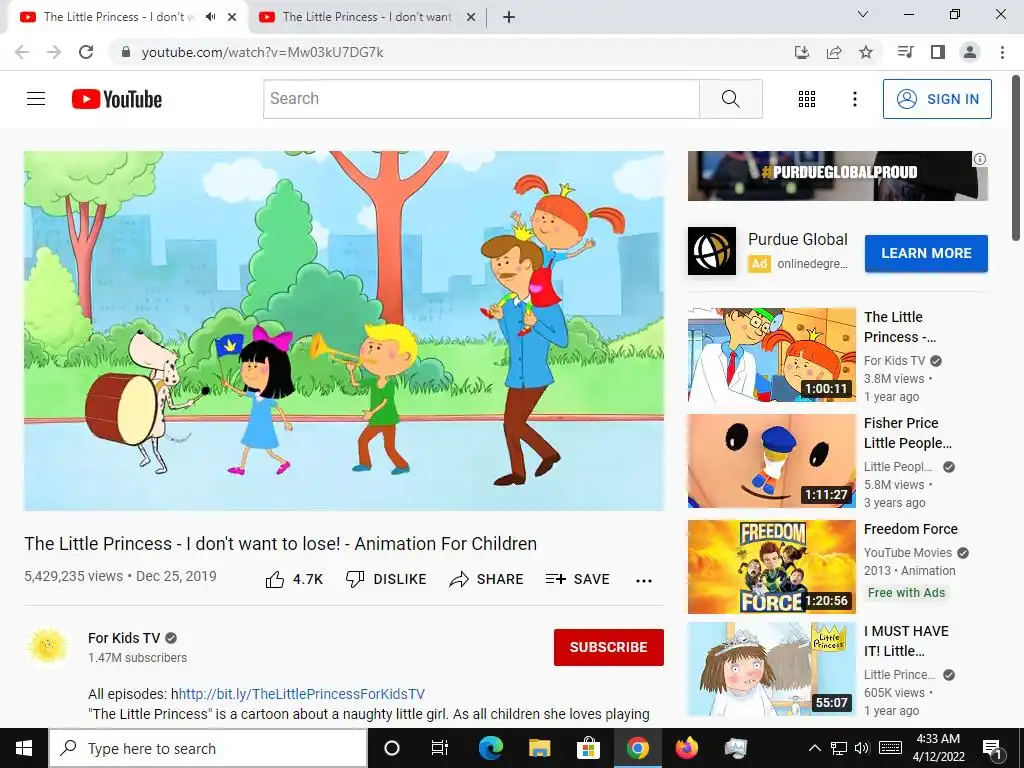Screen dimensions: 1024x768
Task: Share the video
Action: point(487,579)
